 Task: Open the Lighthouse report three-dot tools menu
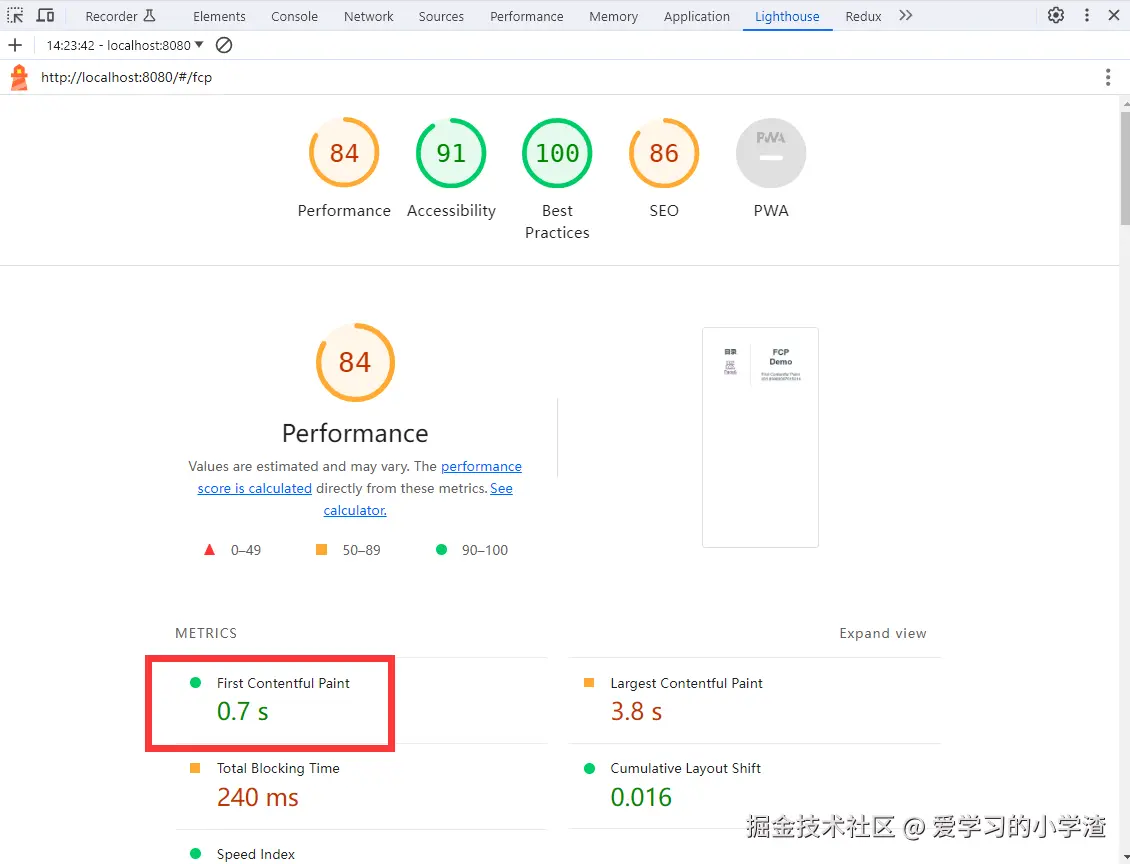pyautogui.click(x=1108, y=77)
